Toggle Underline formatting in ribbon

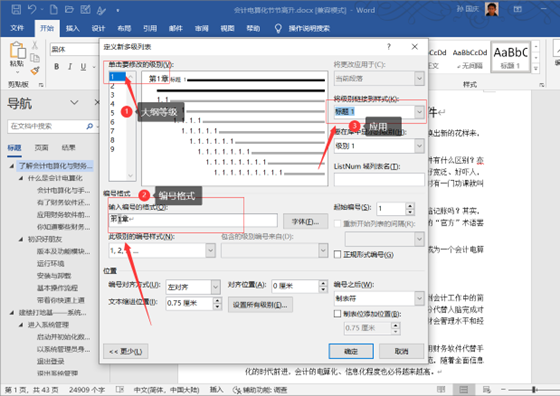pyautogui.click(x=83, y=66)
